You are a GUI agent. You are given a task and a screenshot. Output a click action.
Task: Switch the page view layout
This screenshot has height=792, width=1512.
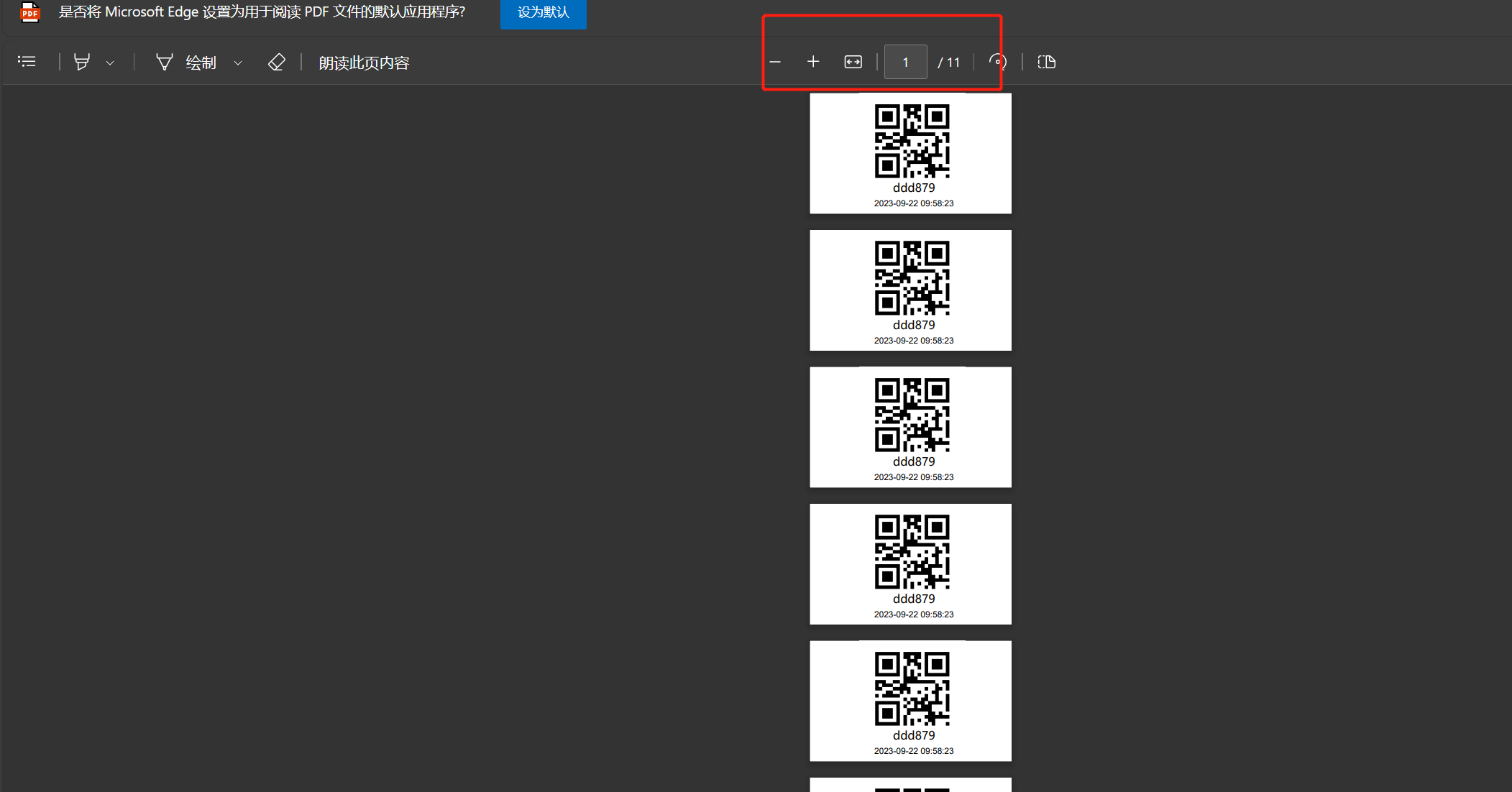click(1047, 62)
